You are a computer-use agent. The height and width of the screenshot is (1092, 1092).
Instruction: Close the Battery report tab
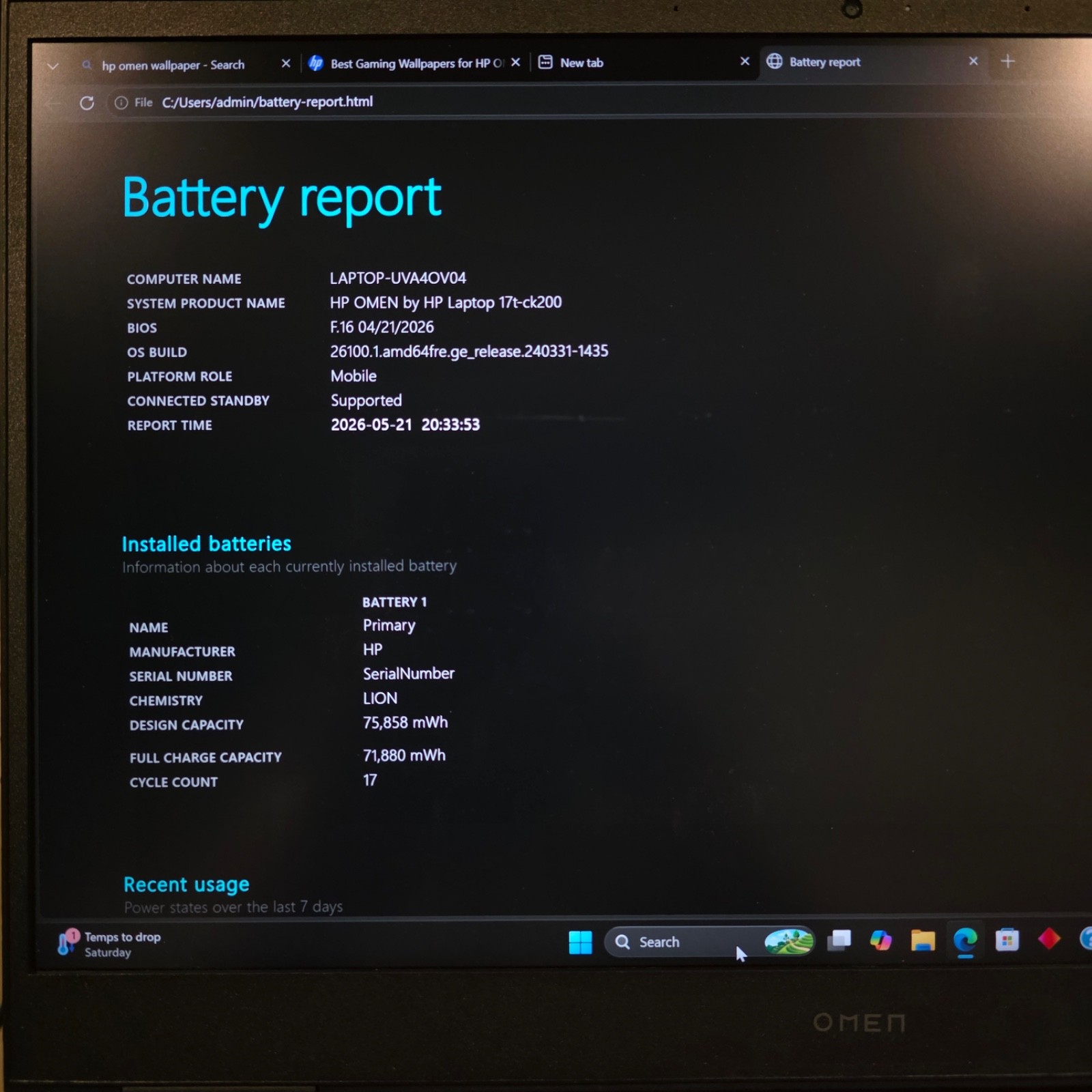(x=973, y=61)
